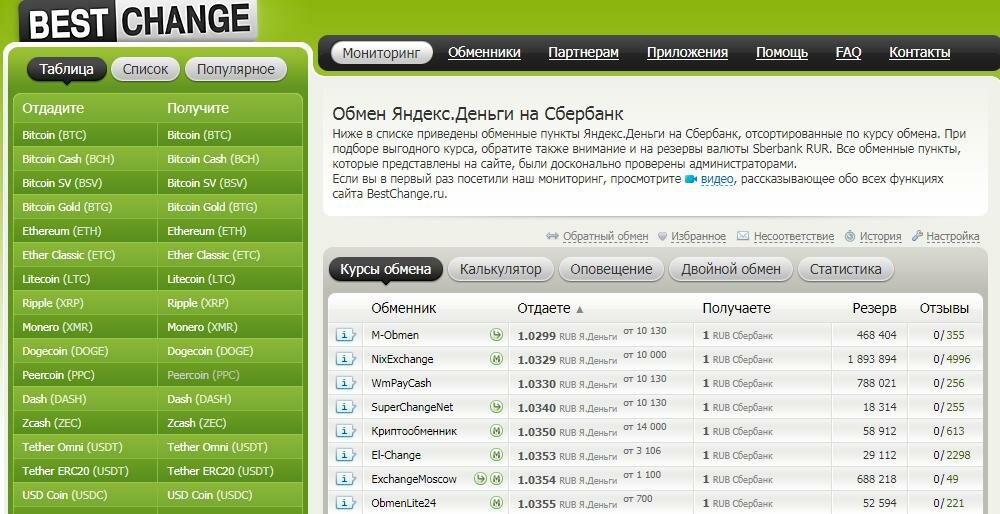The height and width of the screenshot is (514, 1000).
Task: Open the NixExchange exchanger name
Action: coord(402,360)
